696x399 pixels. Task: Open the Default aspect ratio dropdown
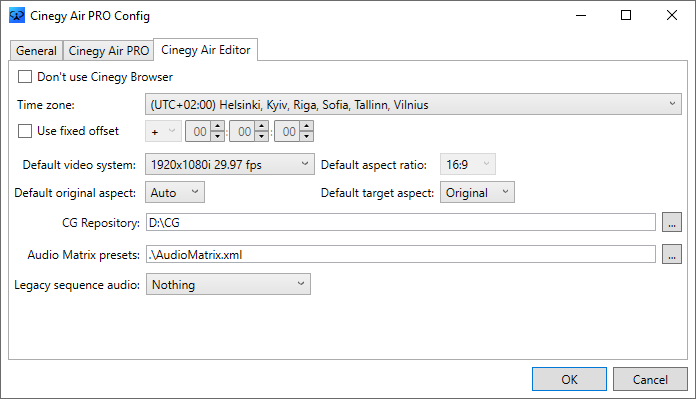coord(468,164)
